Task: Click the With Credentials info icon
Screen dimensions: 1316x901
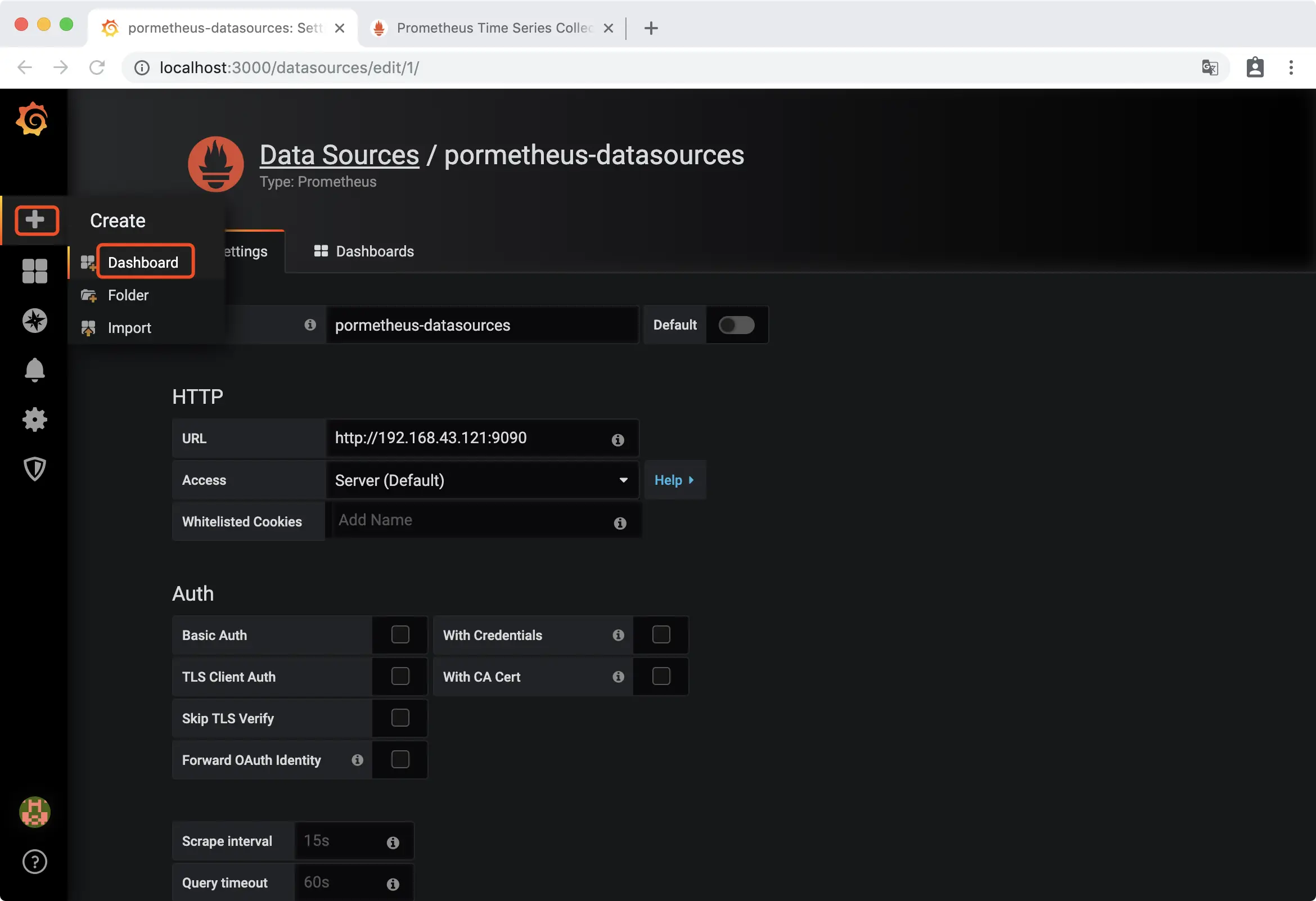Action: point(619,635)
